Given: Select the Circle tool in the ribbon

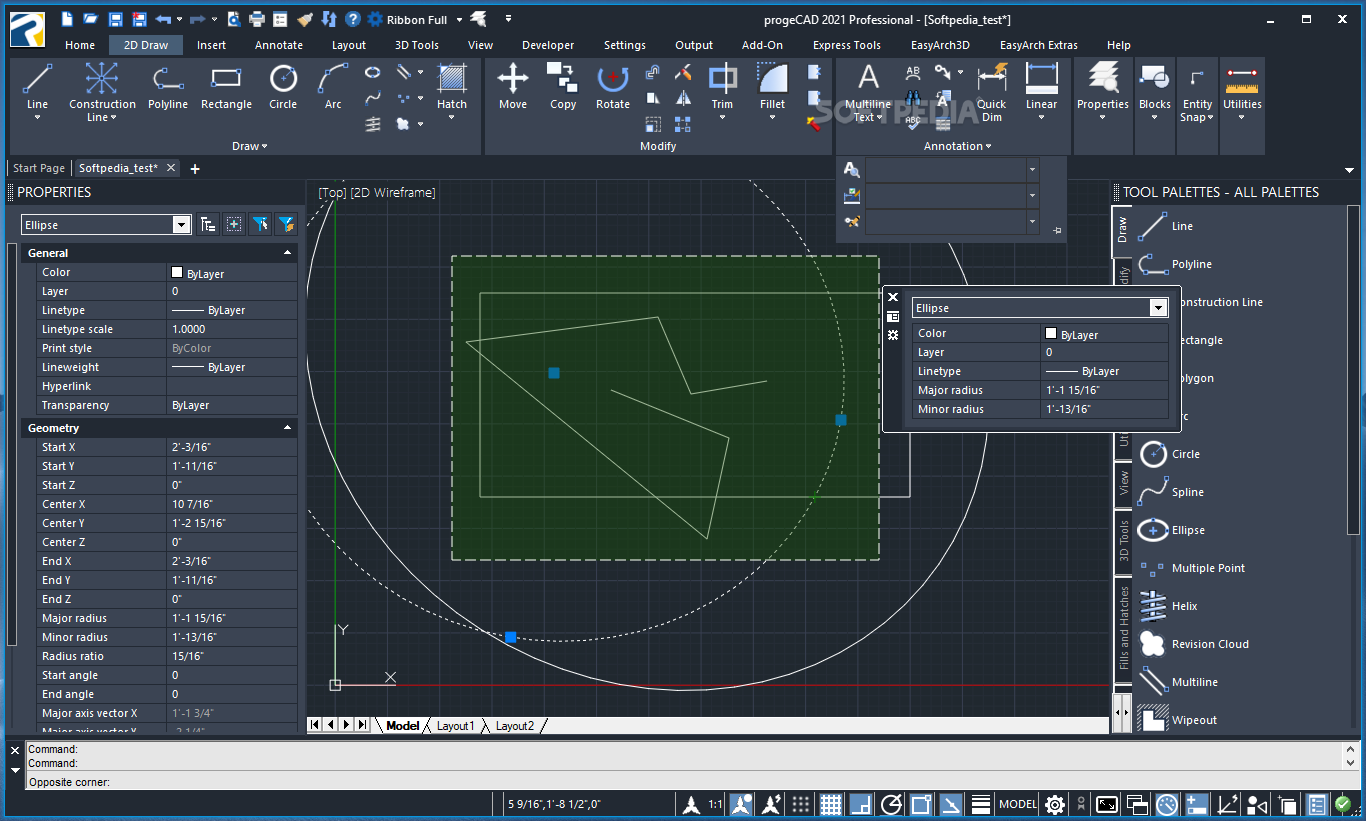Looking at the screenshot, I should pyautogui.click(x=283, y=86).
